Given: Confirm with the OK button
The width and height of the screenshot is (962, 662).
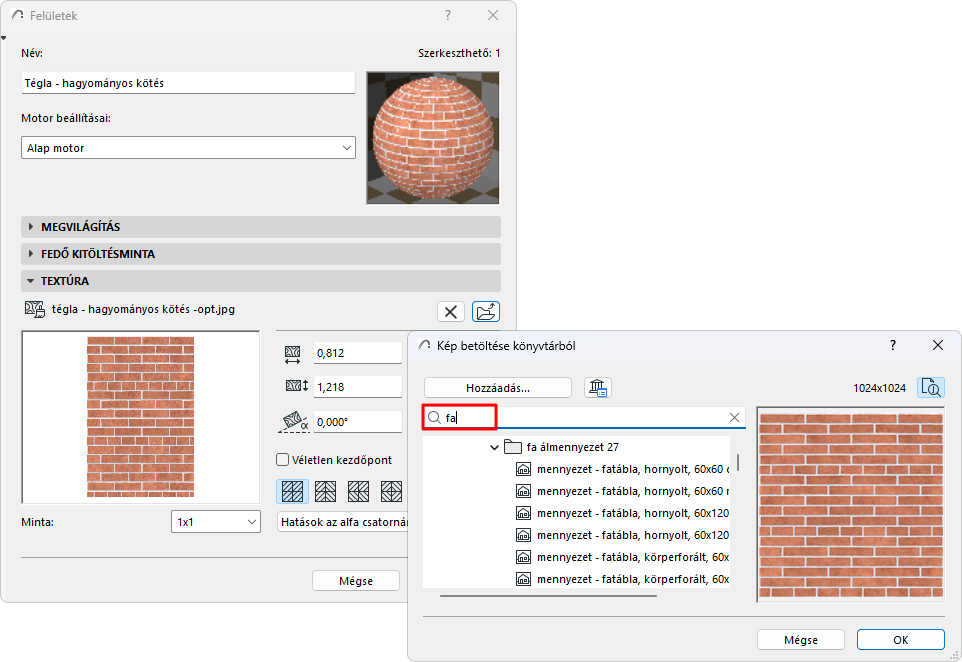Looking at the screenshot, I should [901, 640].
